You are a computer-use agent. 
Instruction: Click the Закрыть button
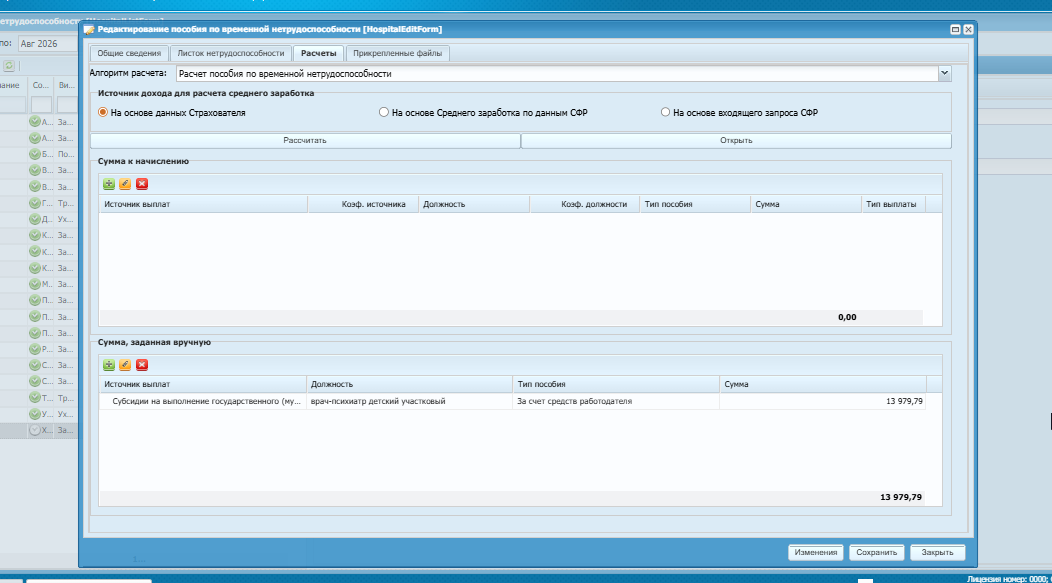pyautogui.click(x=937, y=552)
